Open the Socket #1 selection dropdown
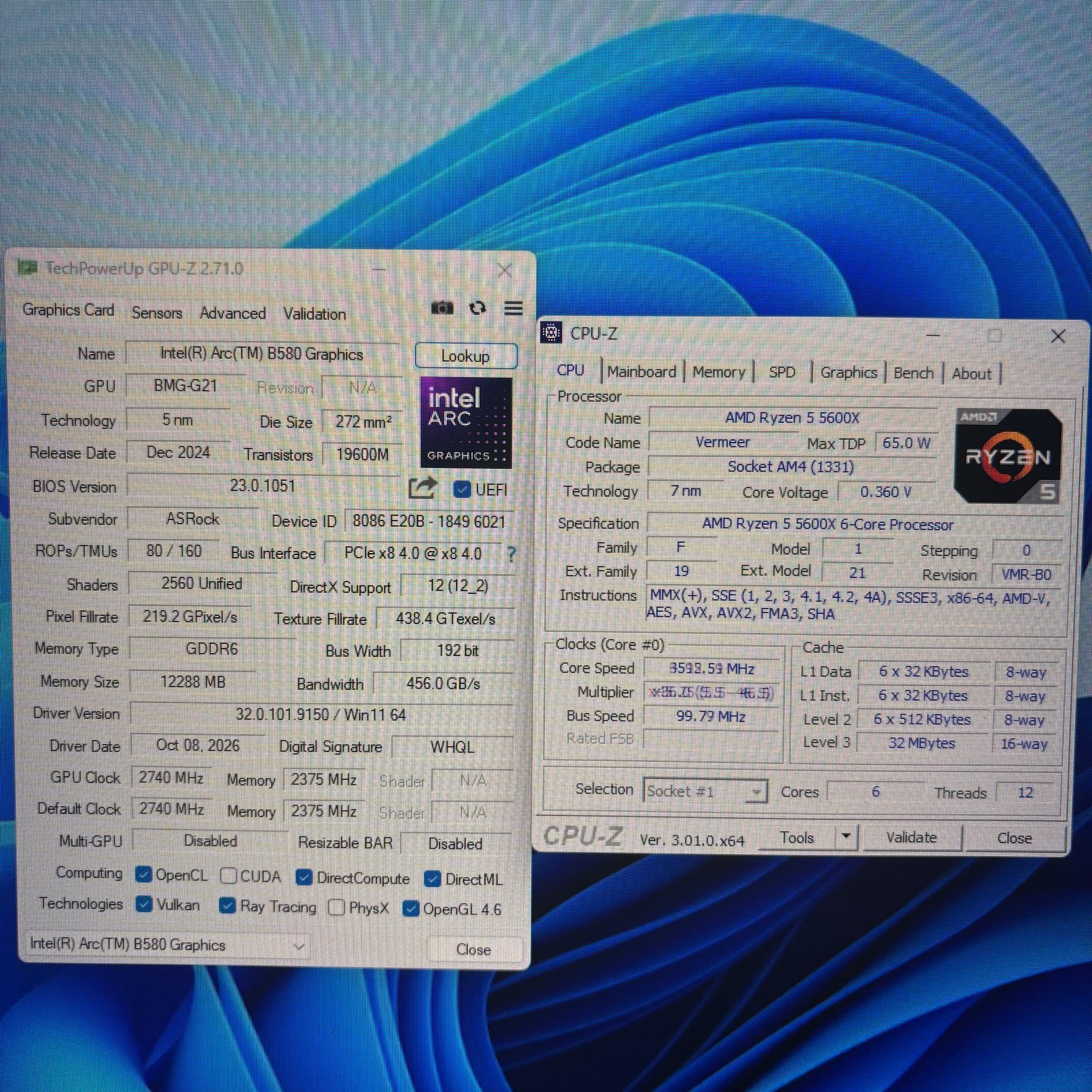The image size is (1092, 1092). point(705,791)
